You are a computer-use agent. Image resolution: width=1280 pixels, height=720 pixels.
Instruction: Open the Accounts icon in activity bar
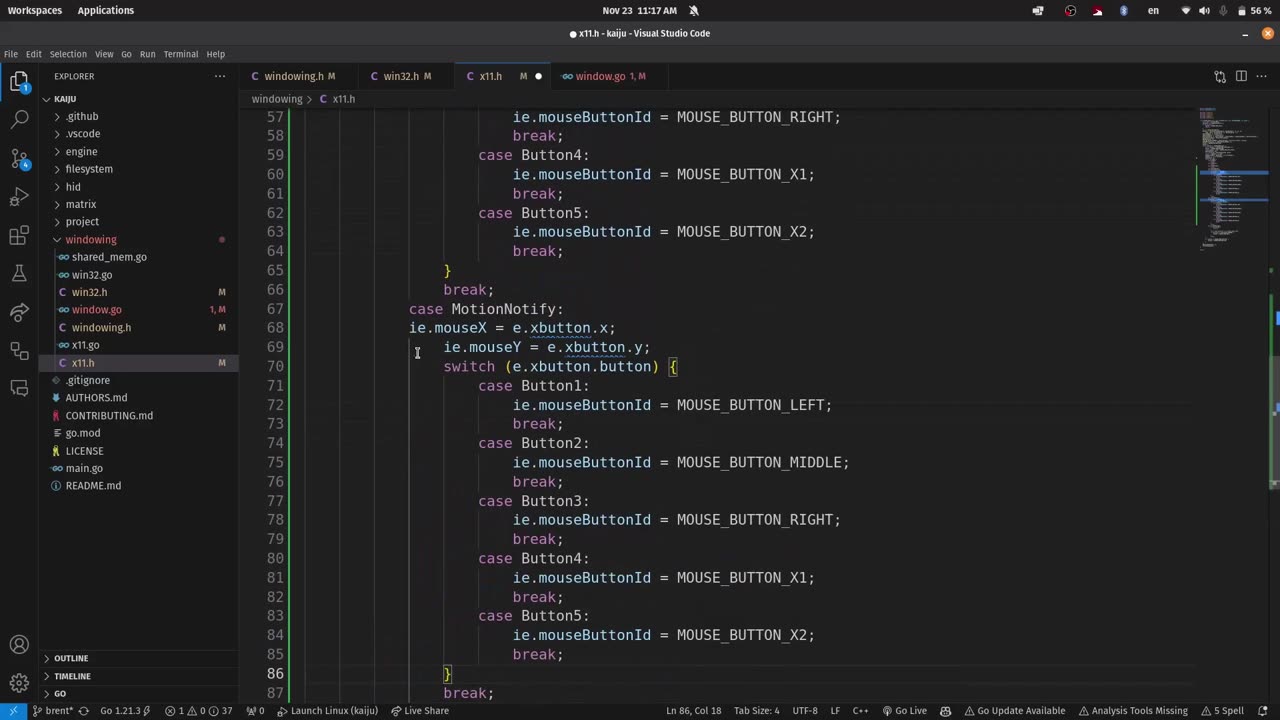click(x=19, y=645)
